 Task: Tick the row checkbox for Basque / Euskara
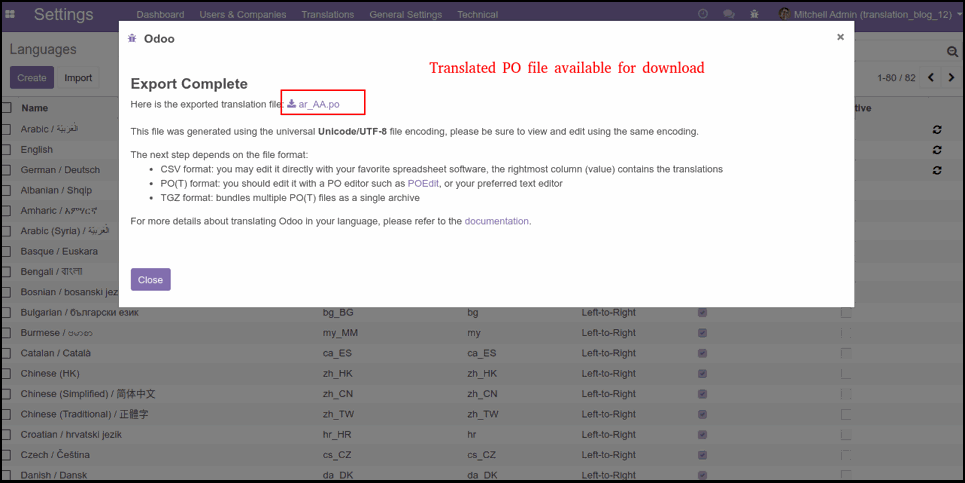tap(6, 251)
